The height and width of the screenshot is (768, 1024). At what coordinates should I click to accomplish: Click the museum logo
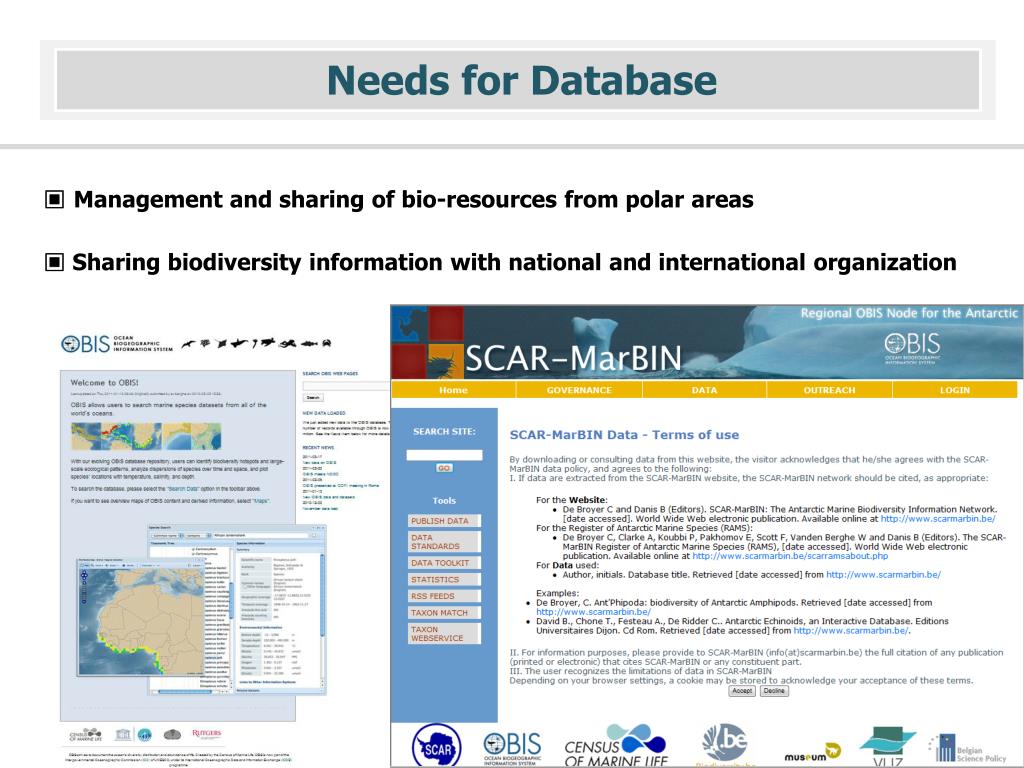tap(812, 754)
